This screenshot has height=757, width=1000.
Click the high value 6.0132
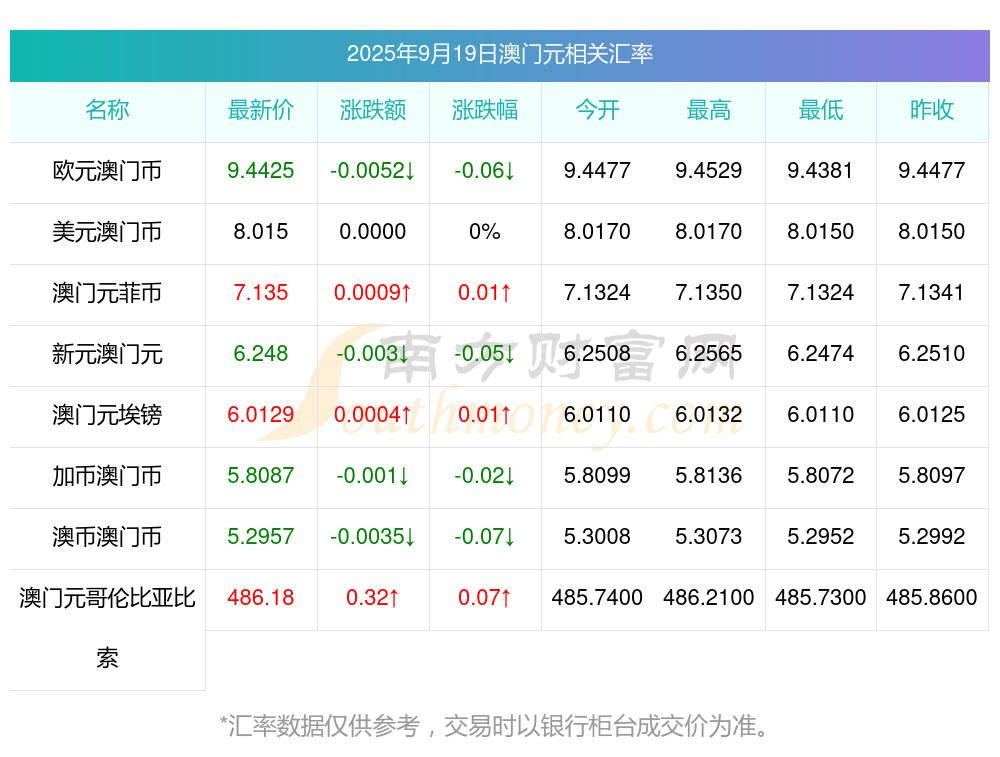click(x=709, y=414)
